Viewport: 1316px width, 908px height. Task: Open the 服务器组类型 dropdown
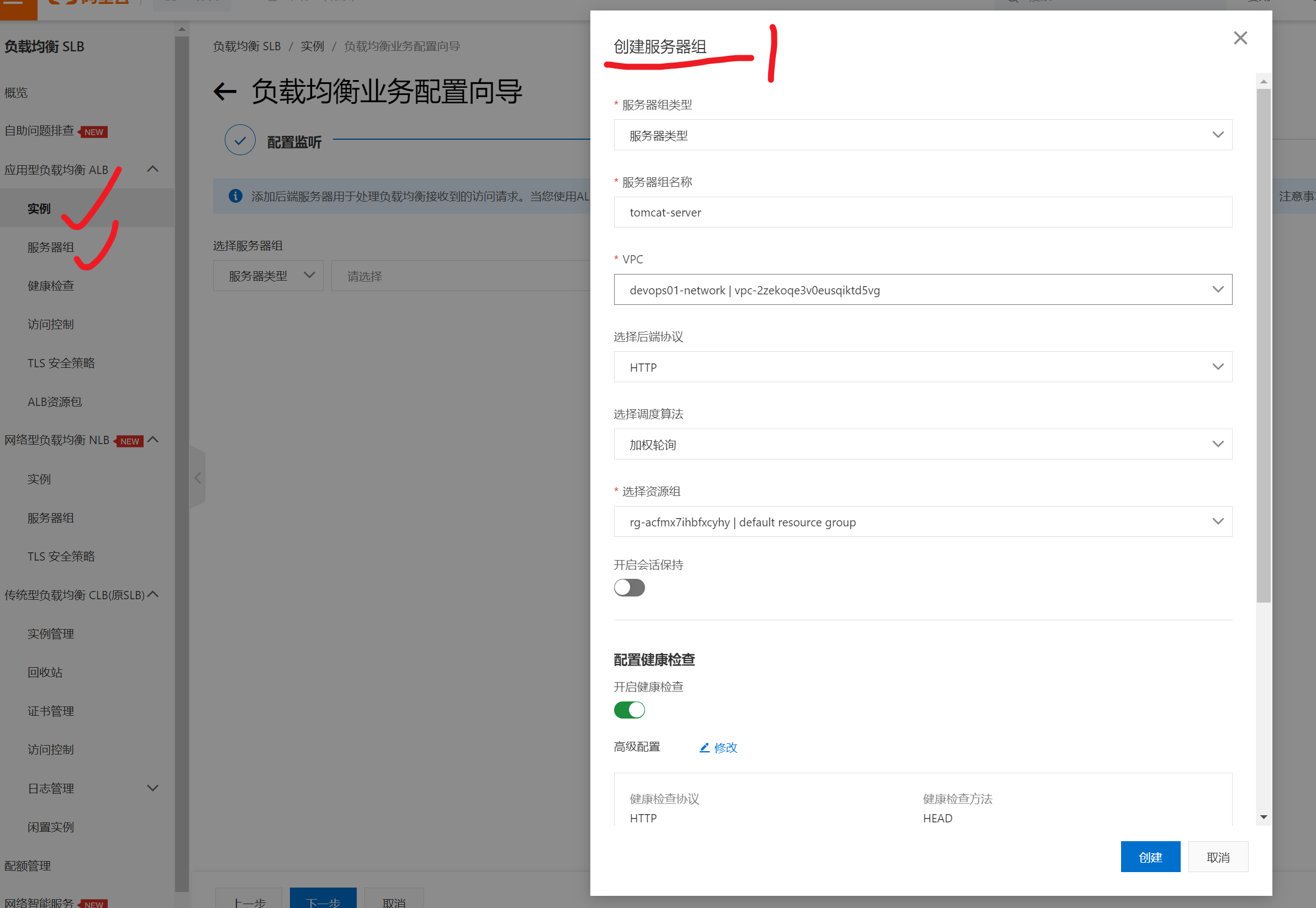922,135
